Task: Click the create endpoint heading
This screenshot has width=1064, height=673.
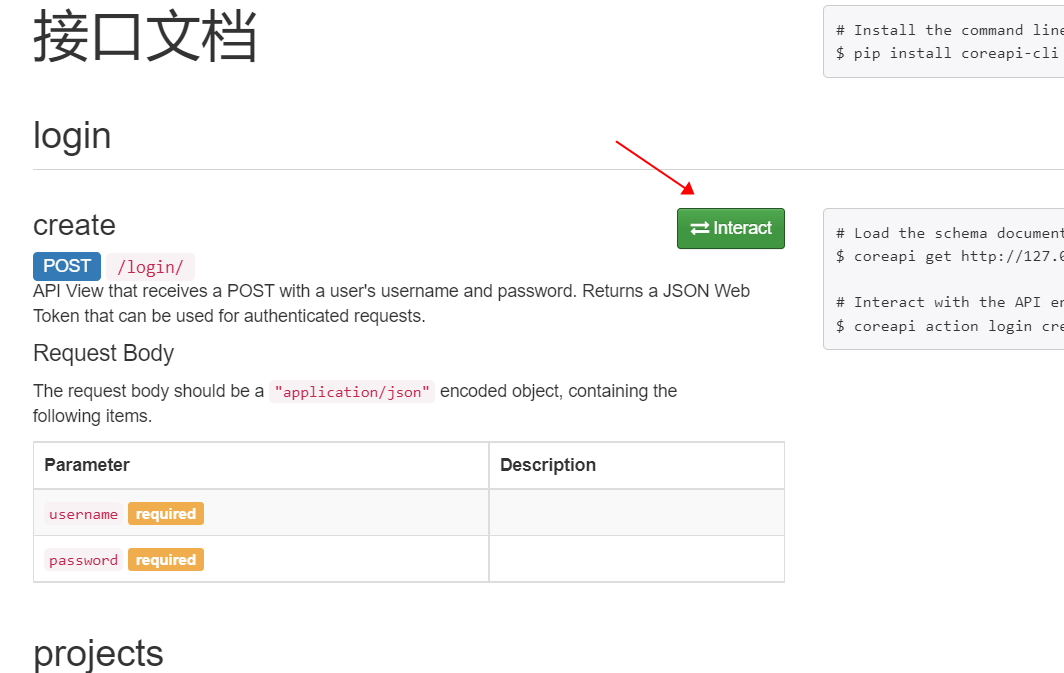Action: [x=75, y=225]
